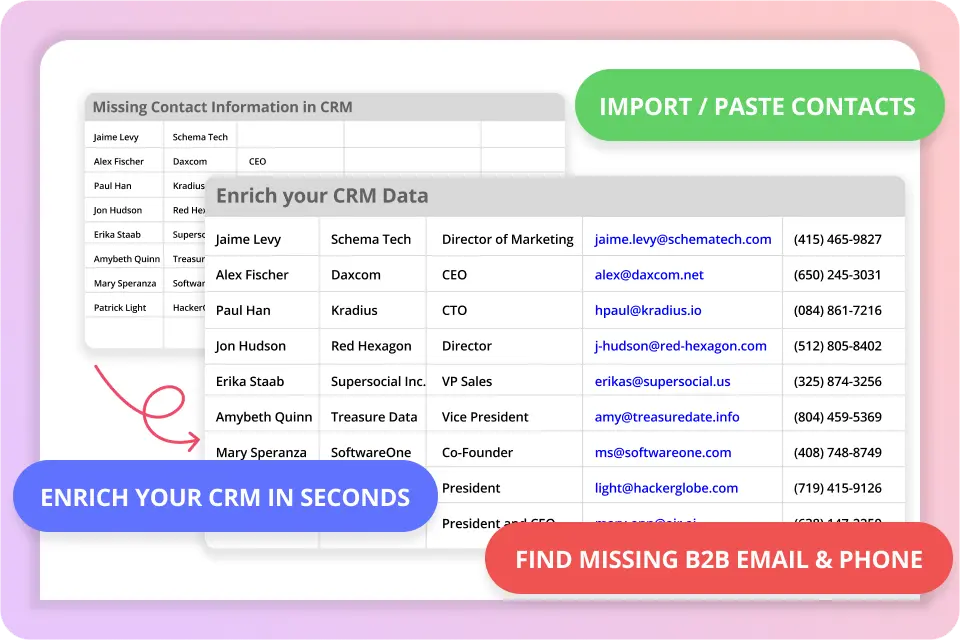Click phone number (325) 874-3256

point(838,382)
